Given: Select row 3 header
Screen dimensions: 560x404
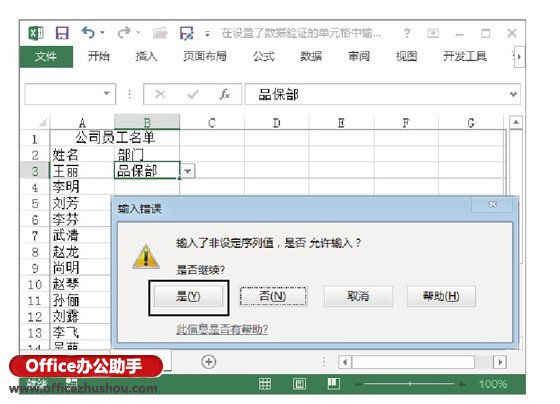Looking at the screenshot, I should point(35,171).
